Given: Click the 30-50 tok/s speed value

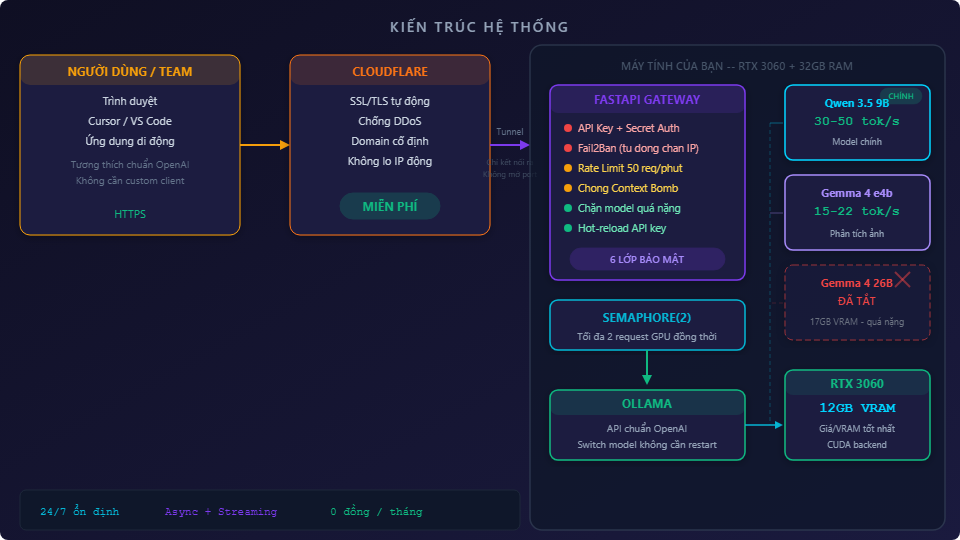Looking at the screenshot, I should click(857, 121).
